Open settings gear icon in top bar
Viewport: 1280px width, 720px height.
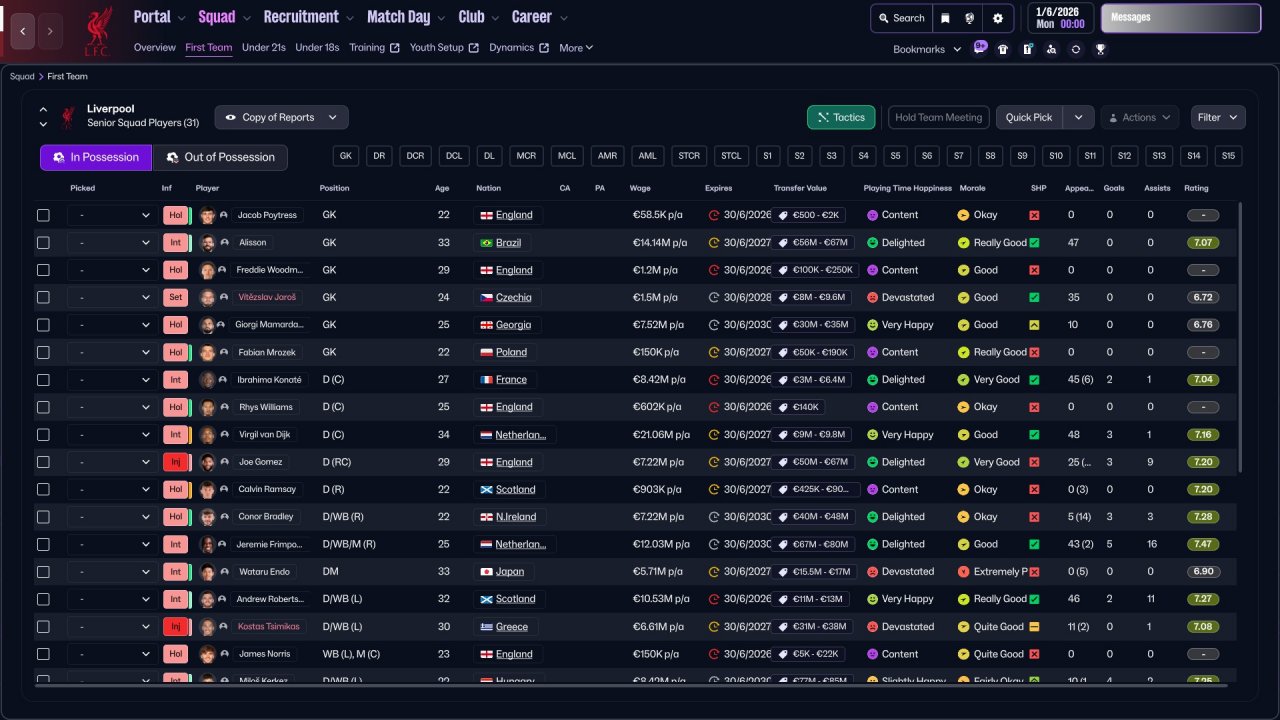[997, 18]
